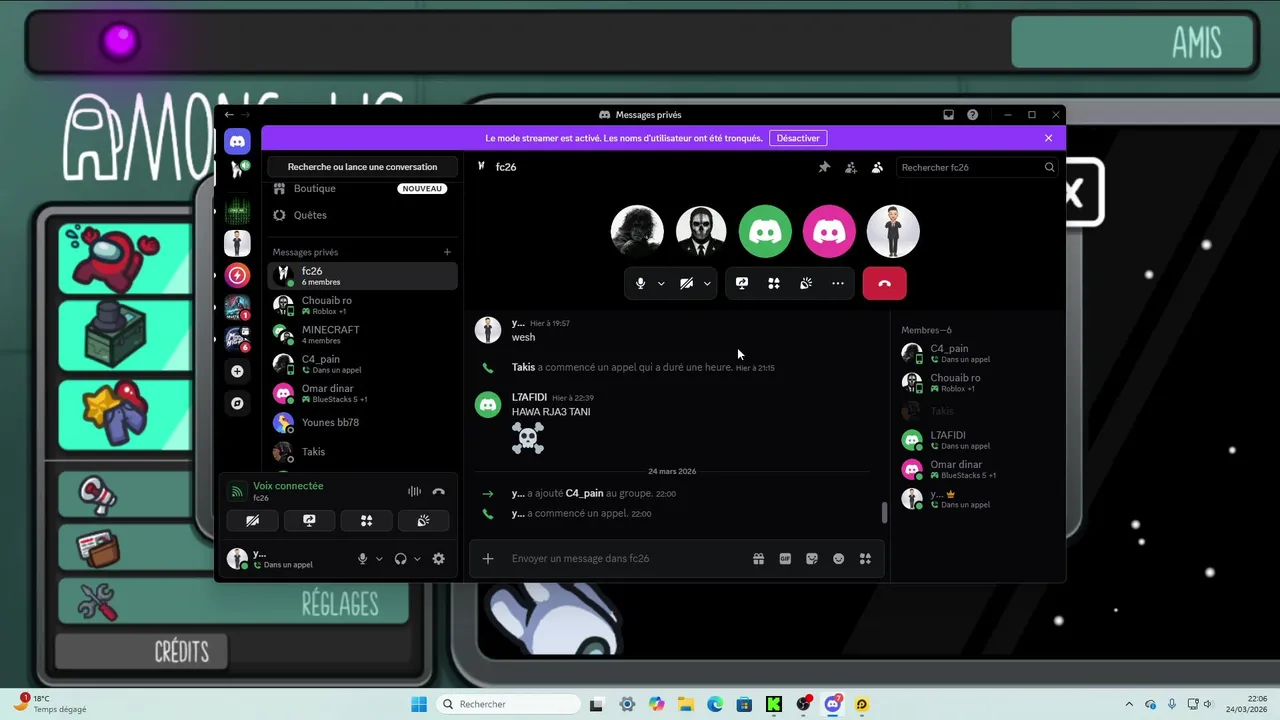This screenshot has width=1280, height=720.
Task: Add friends to group DM icon
Action: point(851,167)
